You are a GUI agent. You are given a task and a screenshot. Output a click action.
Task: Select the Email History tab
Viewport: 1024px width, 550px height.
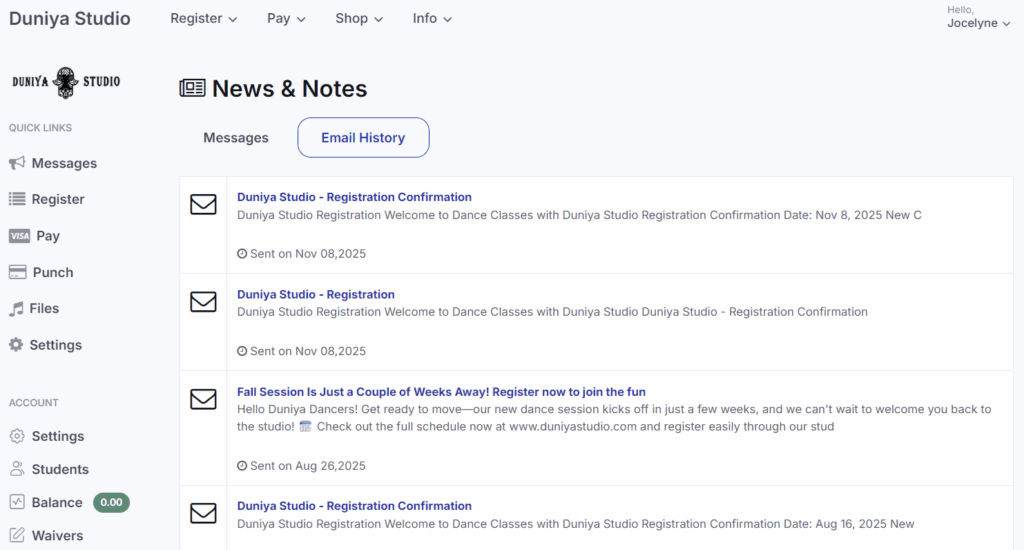[x=363, y=138]
